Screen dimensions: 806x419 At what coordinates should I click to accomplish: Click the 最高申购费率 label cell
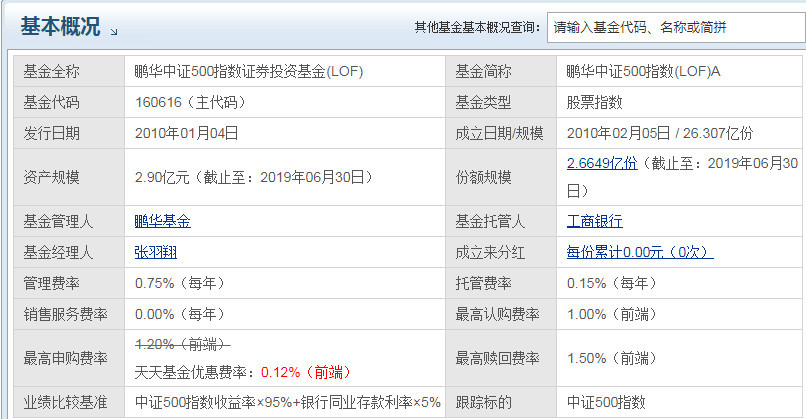pyautogui.click(x=69, y=358)
